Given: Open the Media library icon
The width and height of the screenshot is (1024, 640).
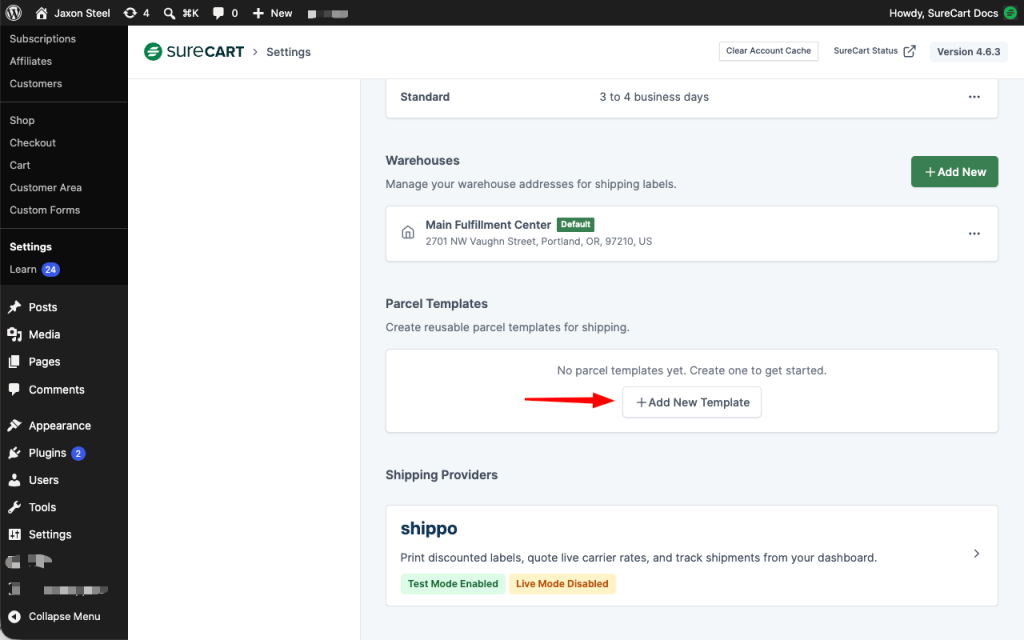Looking at the screenshot, I should coord(14,334).
